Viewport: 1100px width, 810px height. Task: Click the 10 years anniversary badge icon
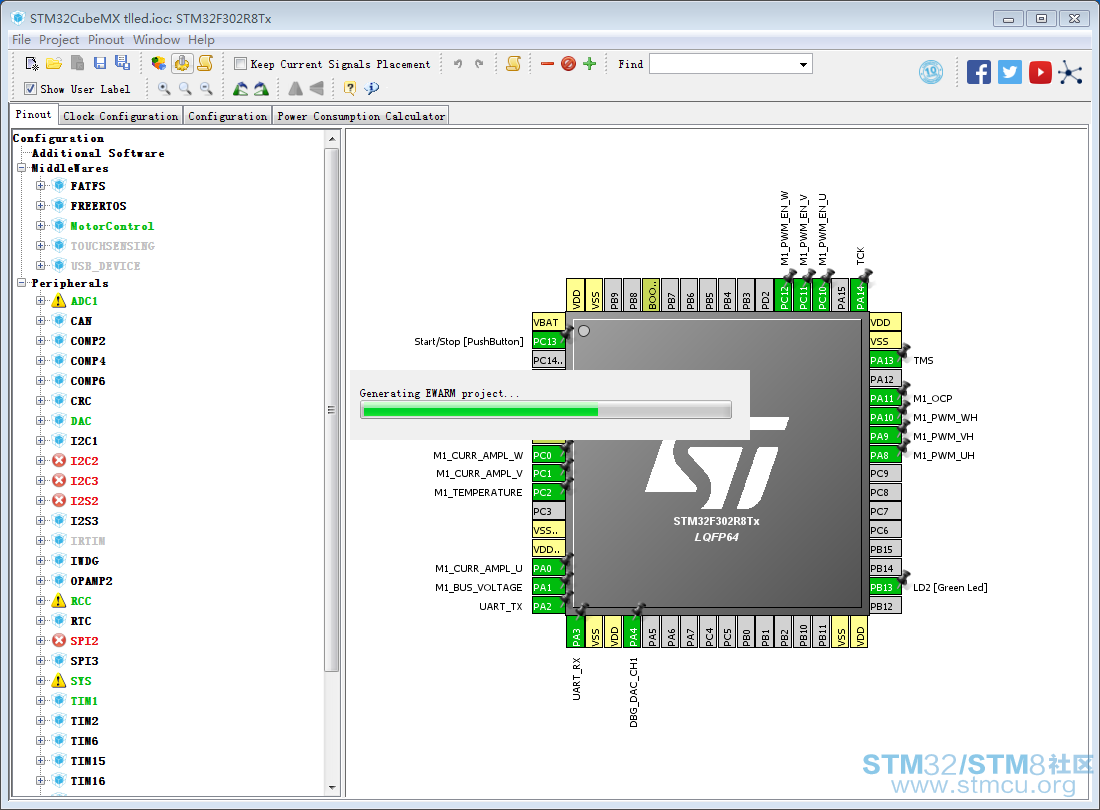click(931, 72)
